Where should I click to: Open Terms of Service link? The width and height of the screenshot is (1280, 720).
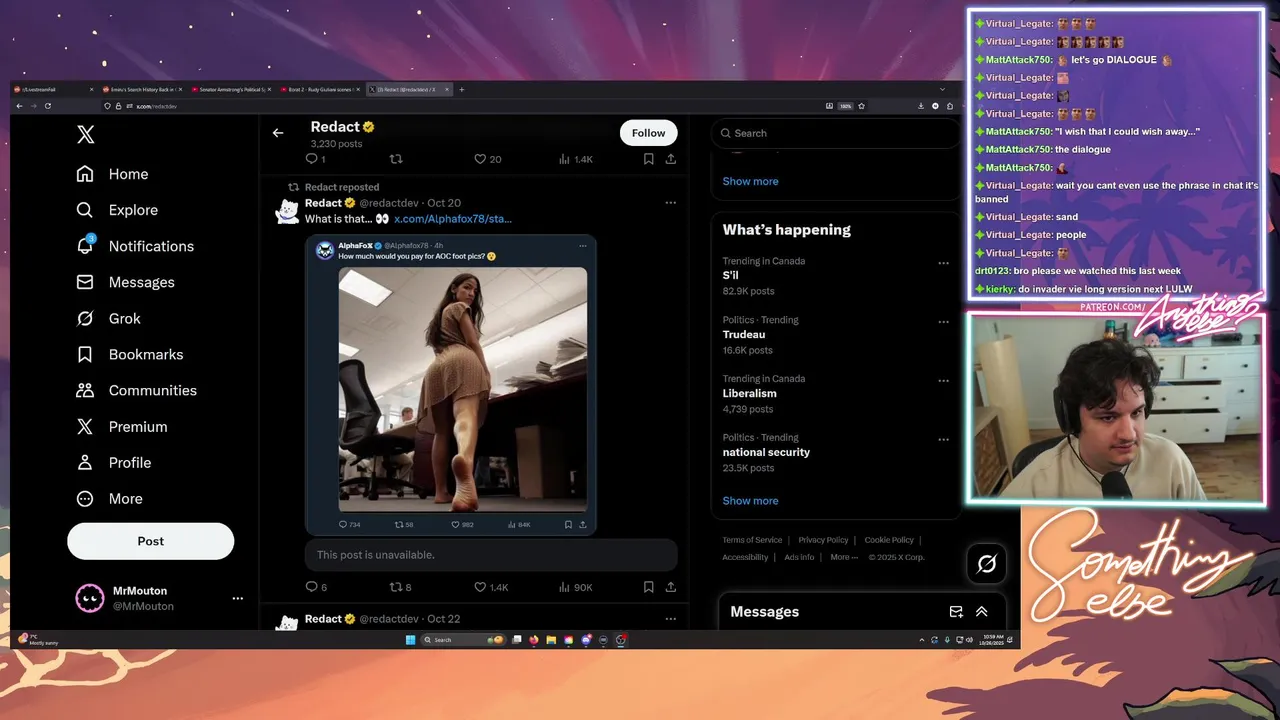pyautogui.click(x=752, y=540)
